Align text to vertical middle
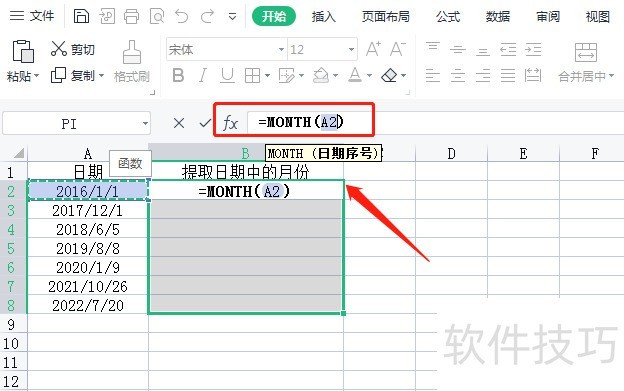Viewport: 624px width, 391px height. pos(458,50)
